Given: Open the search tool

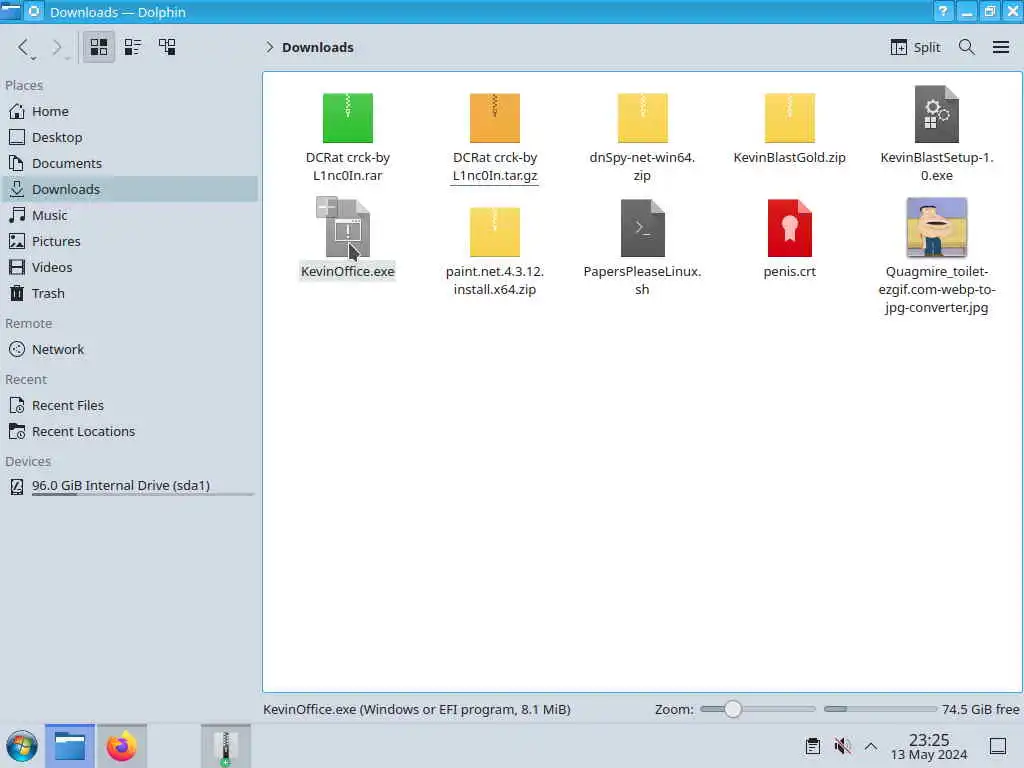Looking at the screenshot, I should pyautogui.click(x=967, y=47).
